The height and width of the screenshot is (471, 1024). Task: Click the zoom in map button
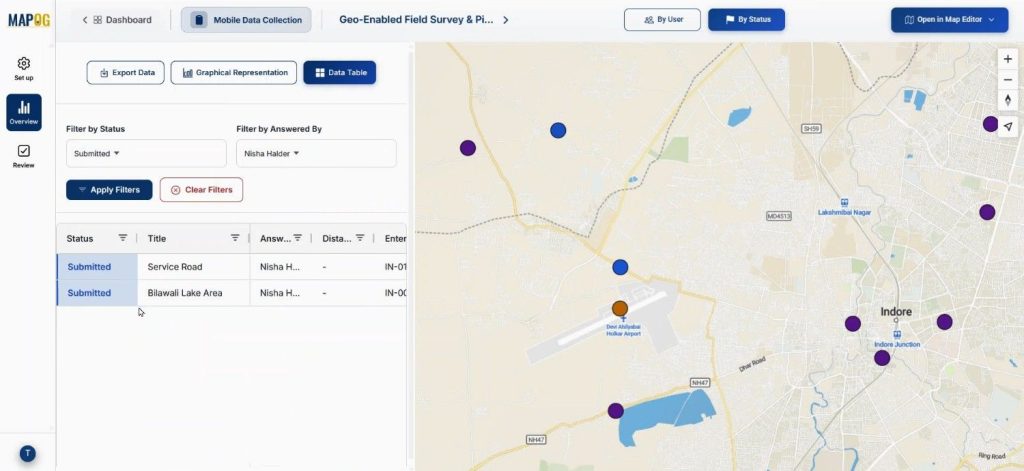[1007, 59]
